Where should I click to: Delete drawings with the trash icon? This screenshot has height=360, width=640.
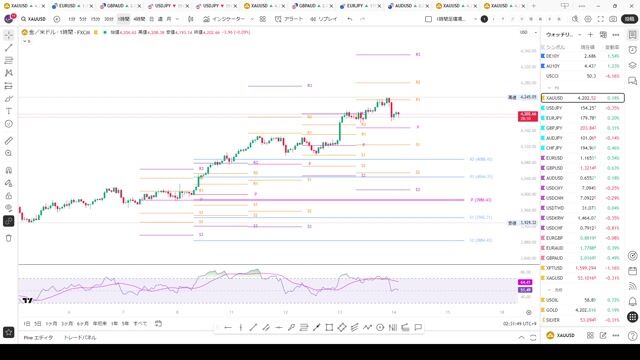pyautogui.click(x=9, y=238)
